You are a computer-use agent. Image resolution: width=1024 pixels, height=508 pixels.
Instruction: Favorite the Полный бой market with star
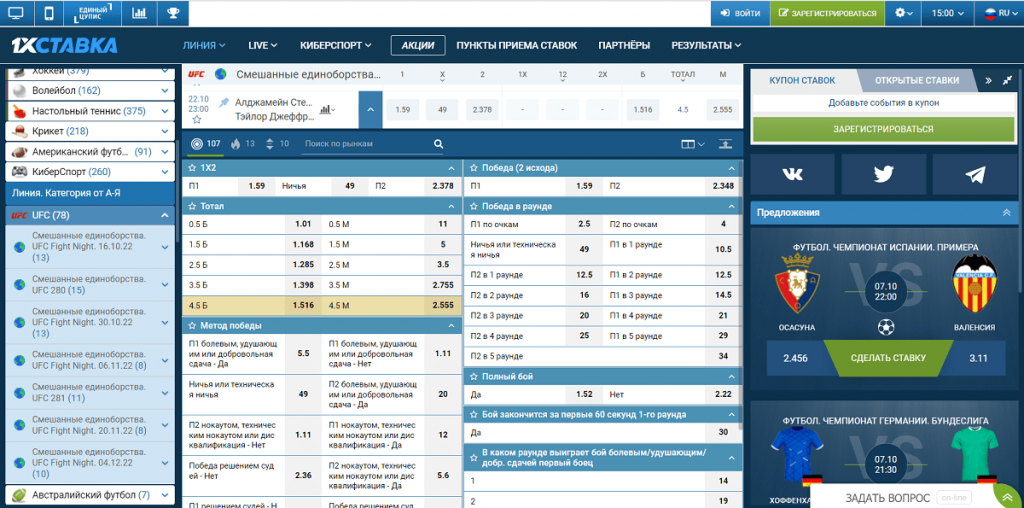point(473,375)
